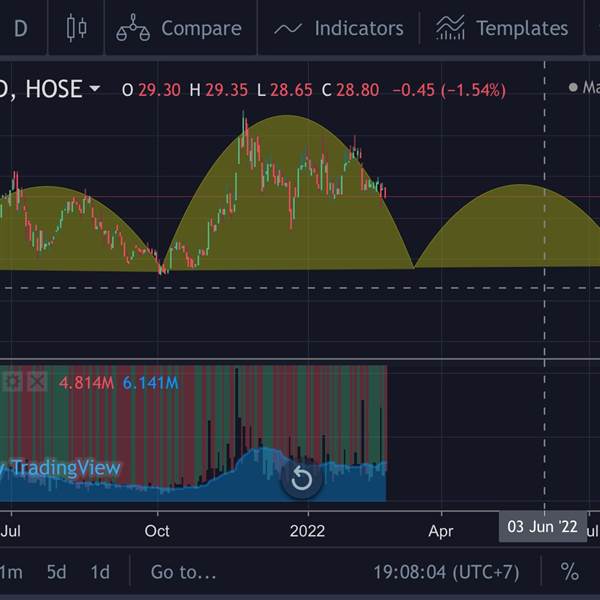Click the reset chart round arrow button
The width and height of the screenshot is (600, 600).
pyautogui.click(x=301, y=479)
